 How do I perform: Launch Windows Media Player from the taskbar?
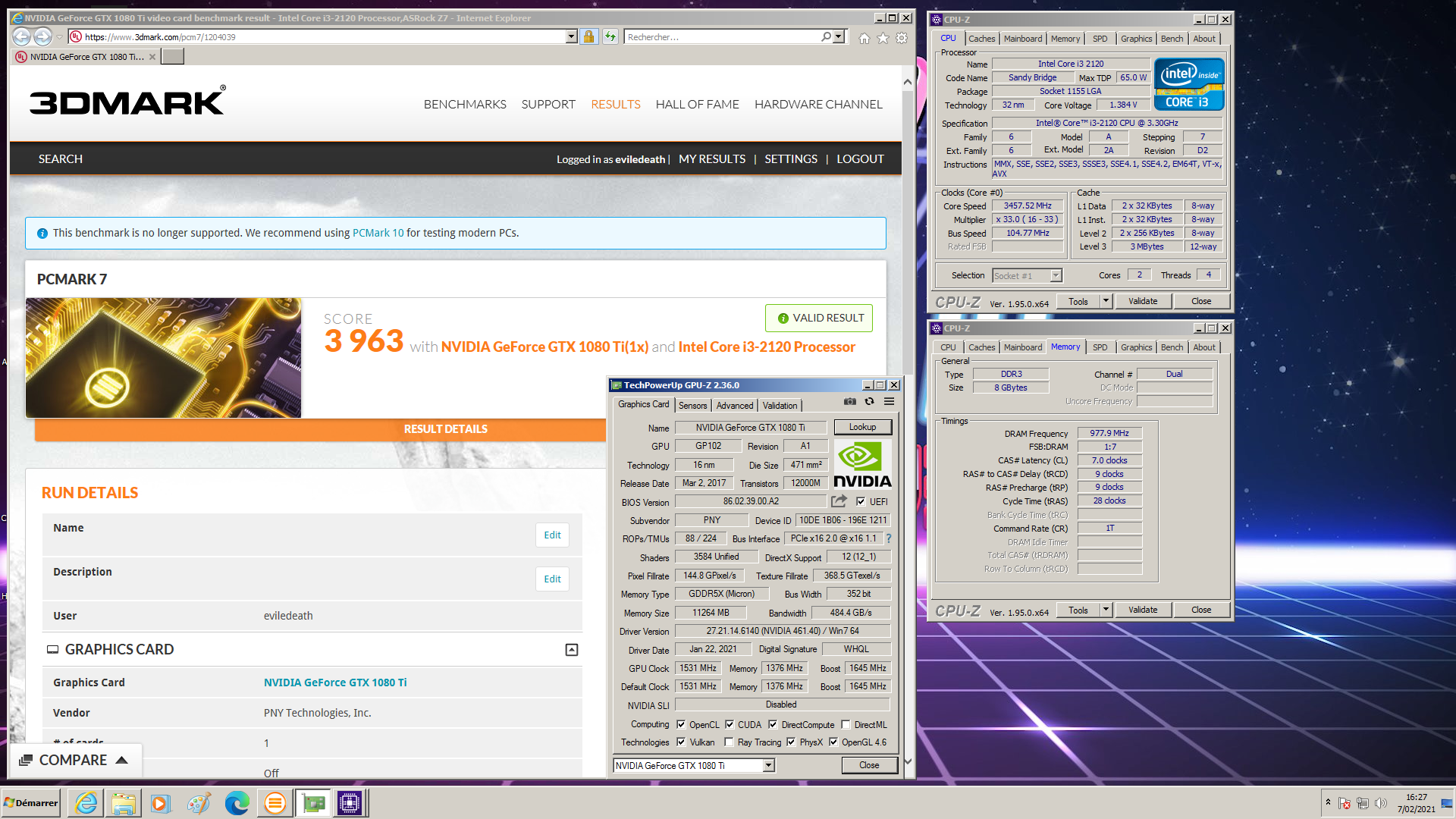click(x=161, y=803)
